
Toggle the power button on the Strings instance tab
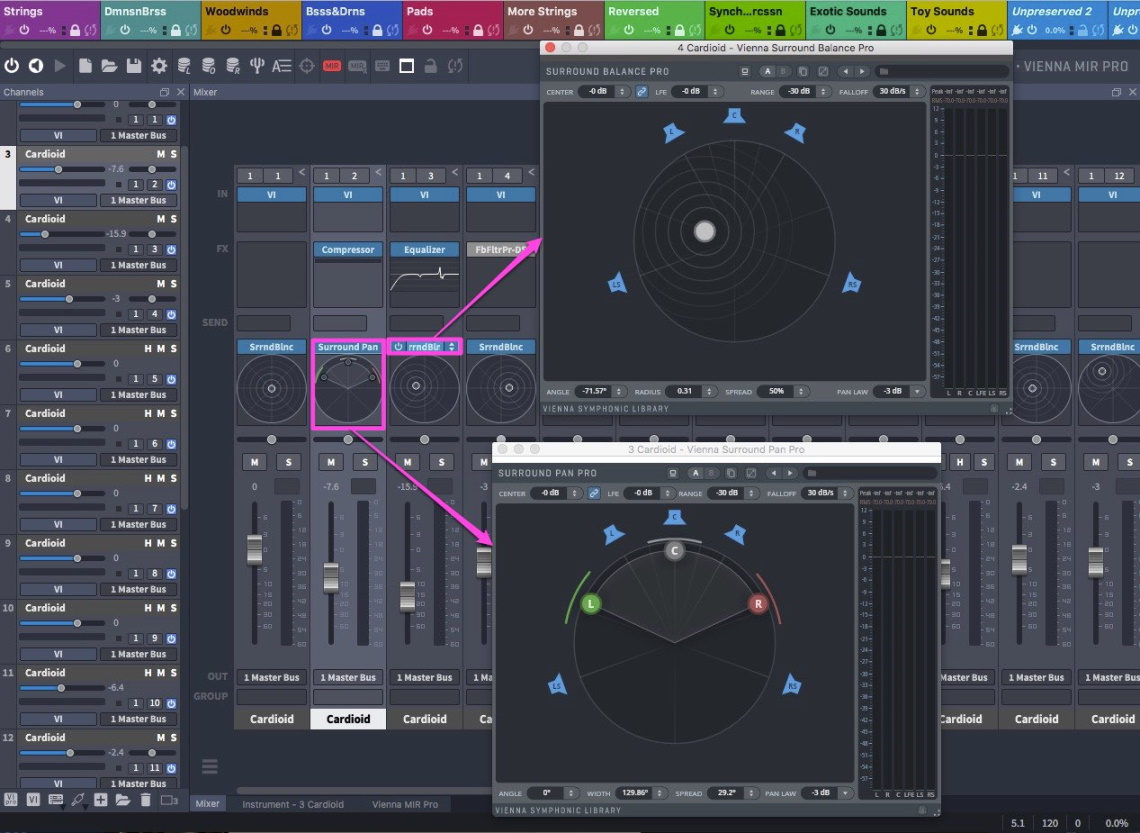pos(24,30)
